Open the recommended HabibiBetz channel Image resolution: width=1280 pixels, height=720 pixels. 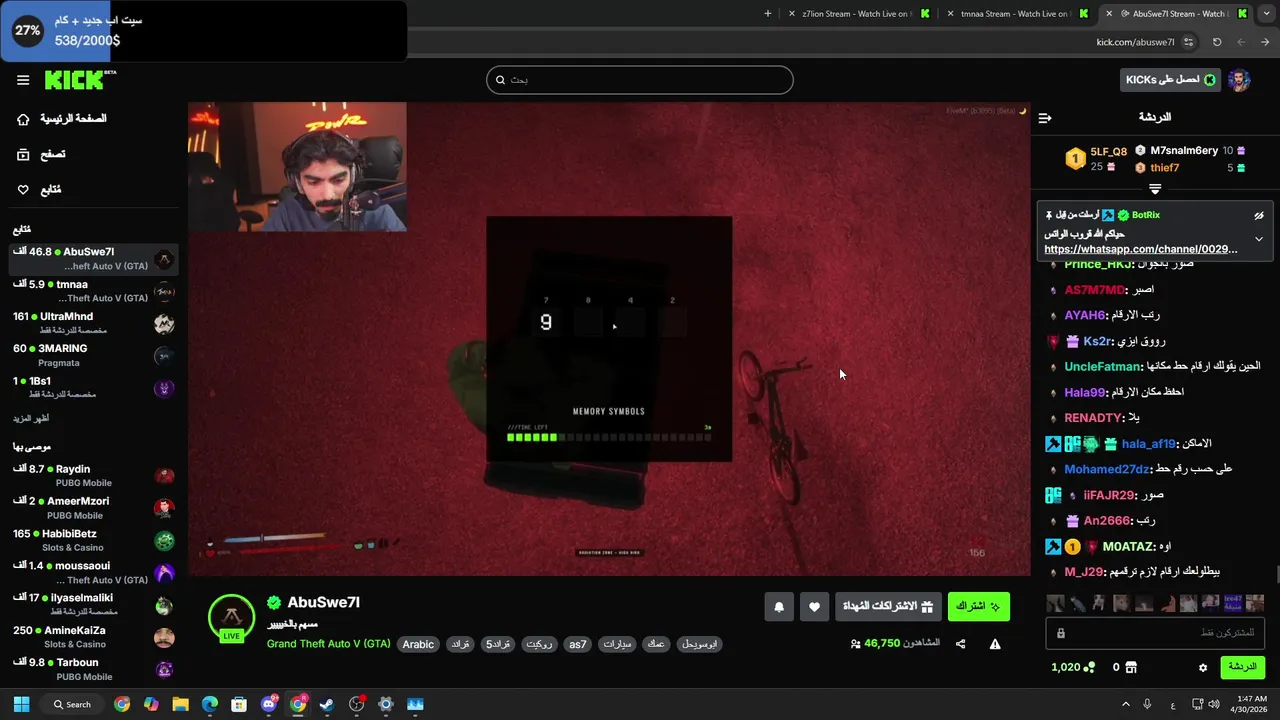tap(93, 540)
